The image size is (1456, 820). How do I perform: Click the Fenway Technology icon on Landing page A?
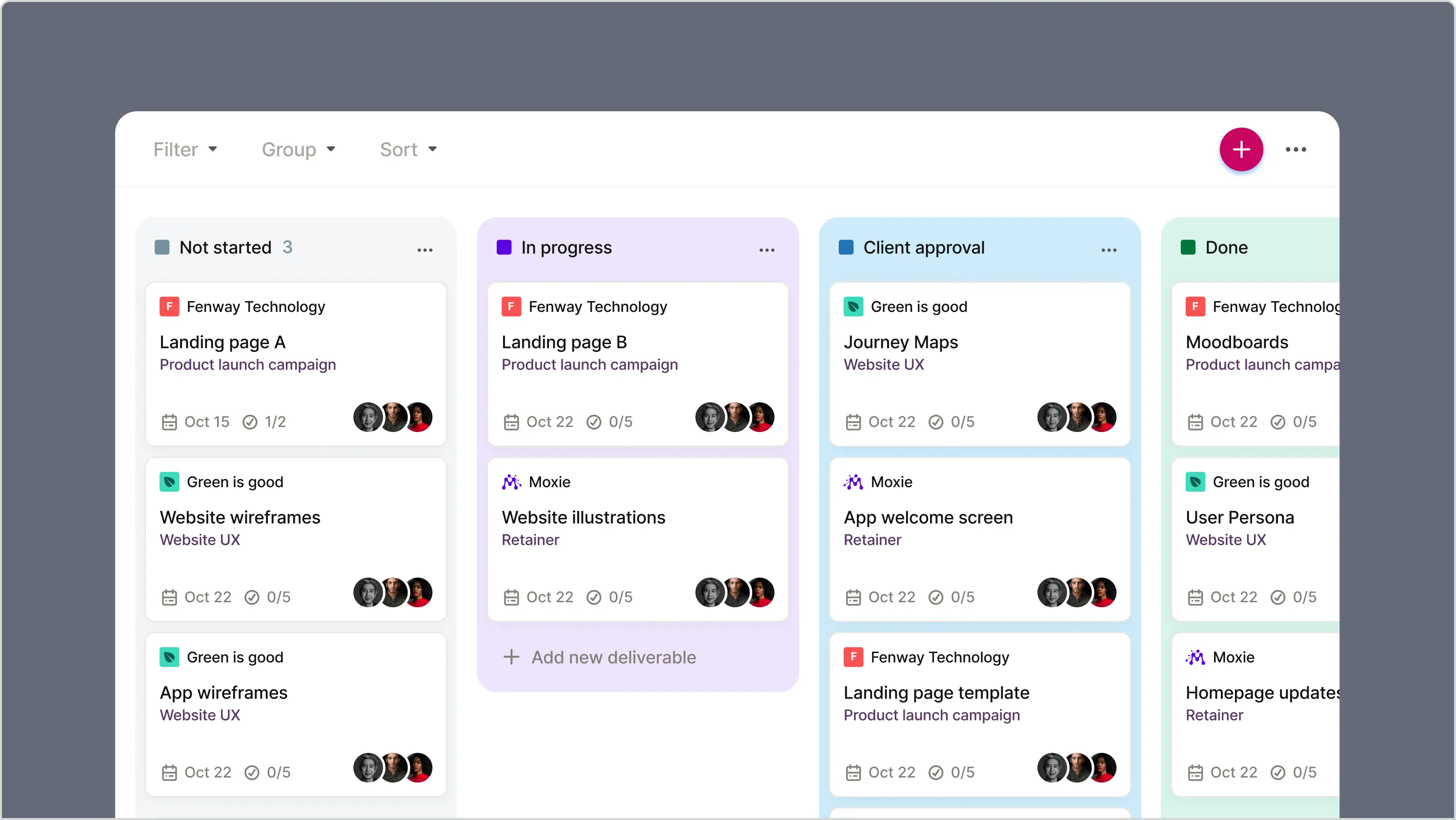pos(169,306)
